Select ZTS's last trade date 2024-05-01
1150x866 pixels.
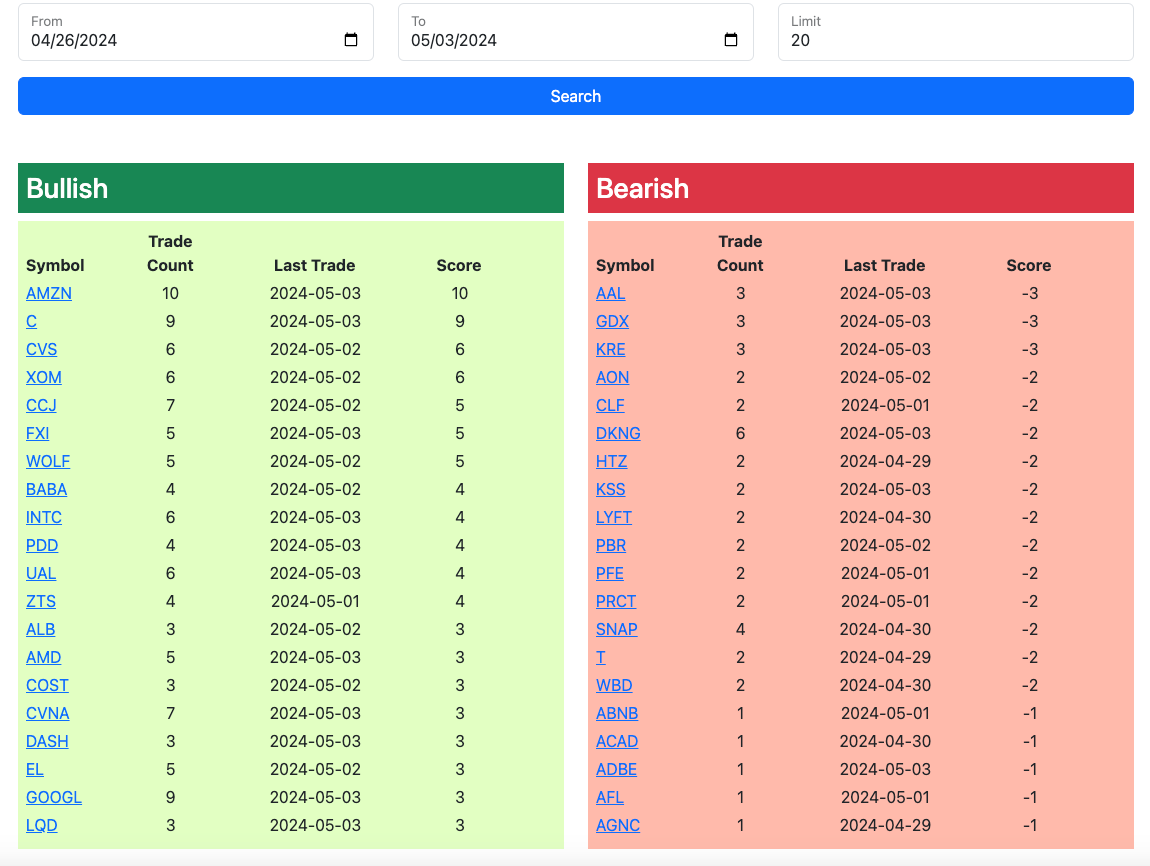(315, 601)
